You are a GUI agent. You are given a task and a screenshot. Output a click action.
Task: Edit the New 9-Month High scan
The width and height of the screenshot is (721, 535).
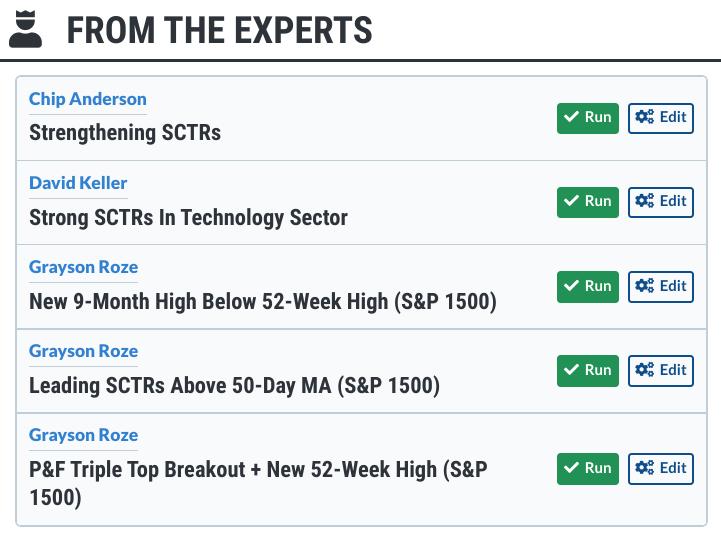pyautogui.click(x=661, y=287)
